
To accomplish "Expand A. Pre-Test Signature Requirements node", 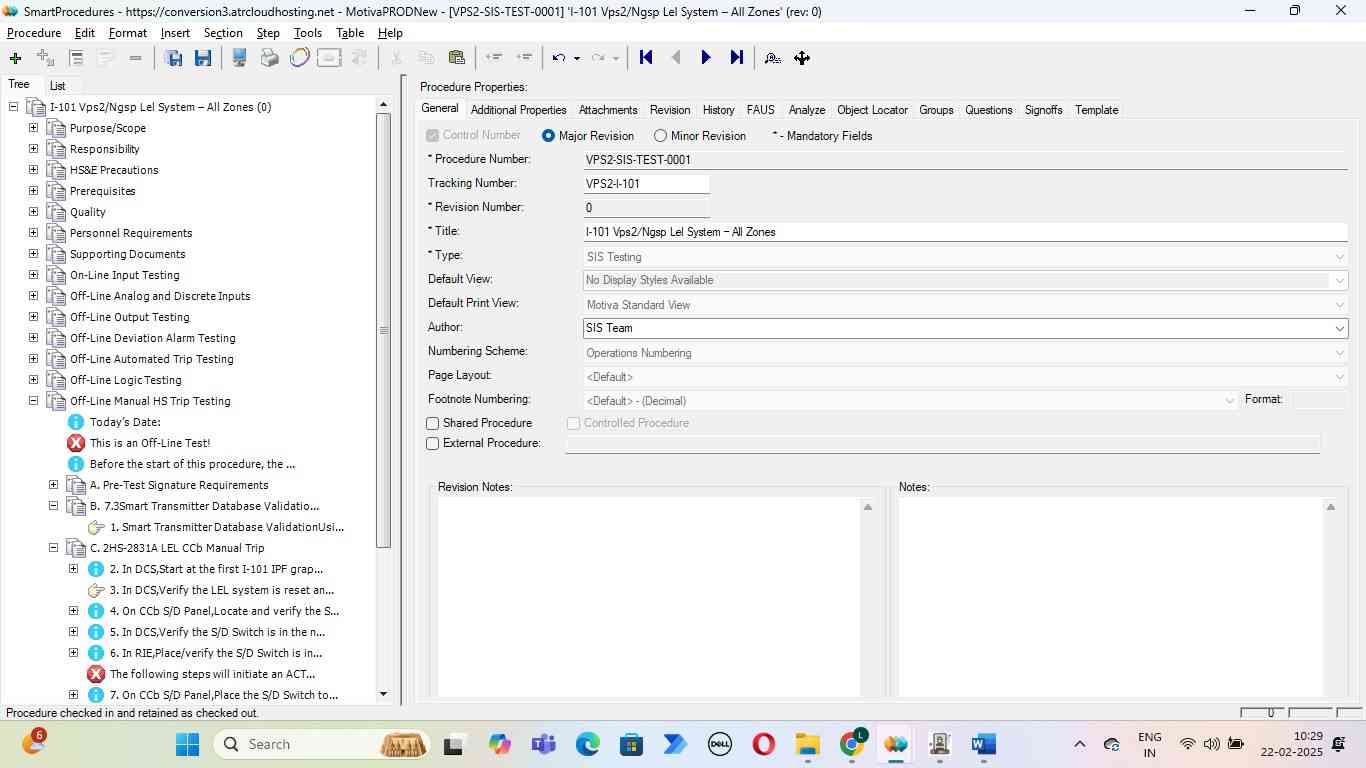I will (x=54, y=485).
